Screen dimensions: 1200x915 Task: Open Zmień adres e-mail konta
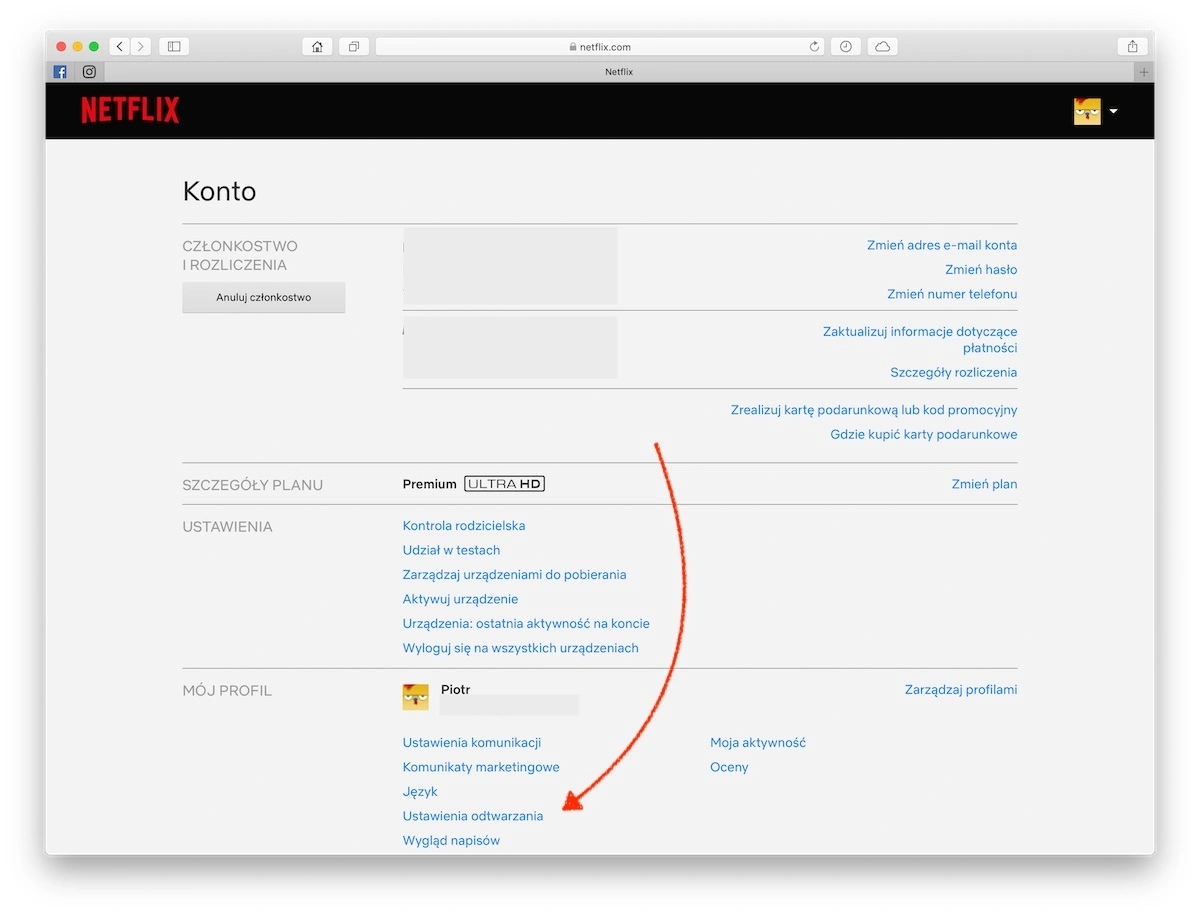(942, 245)
